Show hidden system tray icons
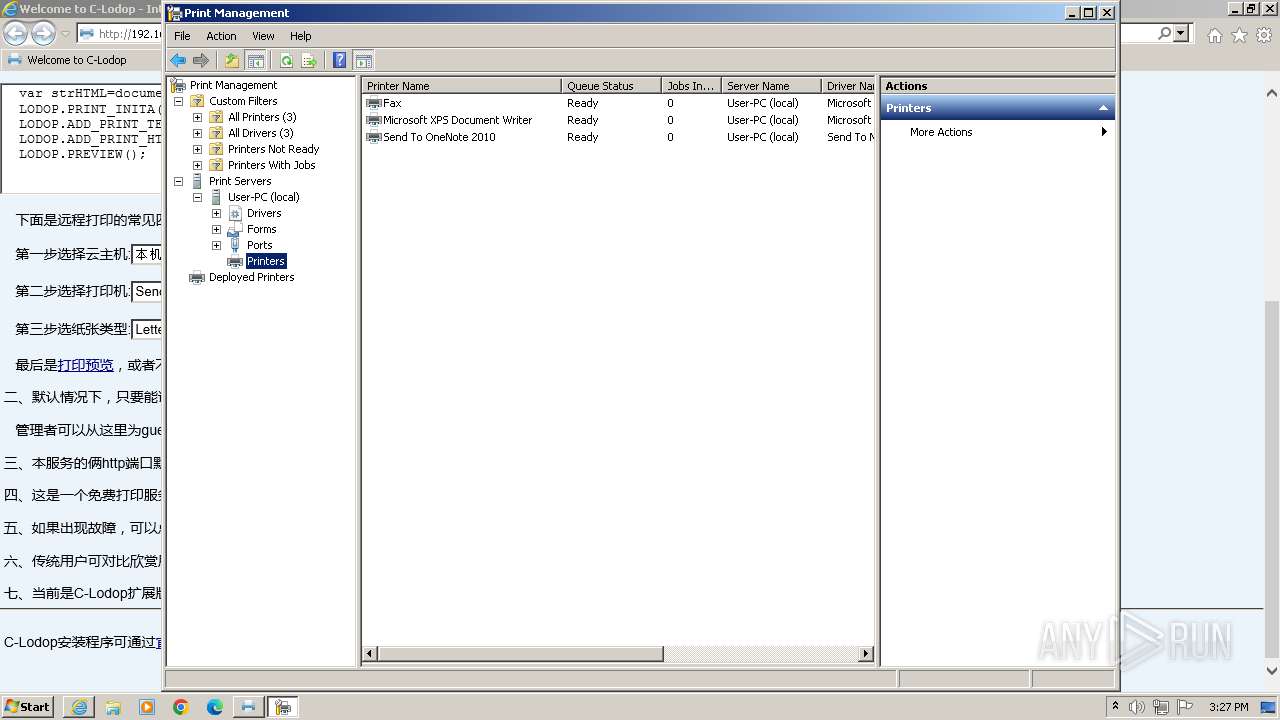The image size is (1280, 720). [1116, 707]
